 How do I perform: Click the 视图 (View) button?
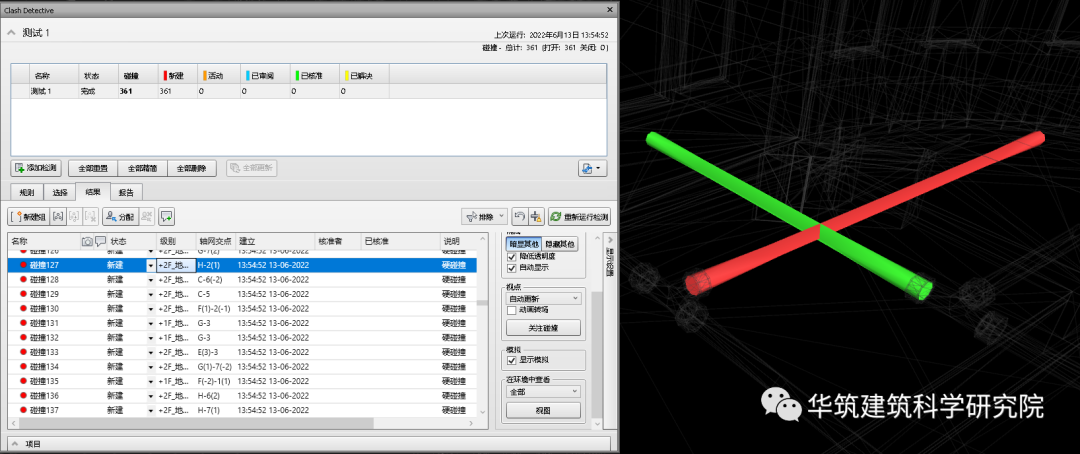[x=543, y=411]
